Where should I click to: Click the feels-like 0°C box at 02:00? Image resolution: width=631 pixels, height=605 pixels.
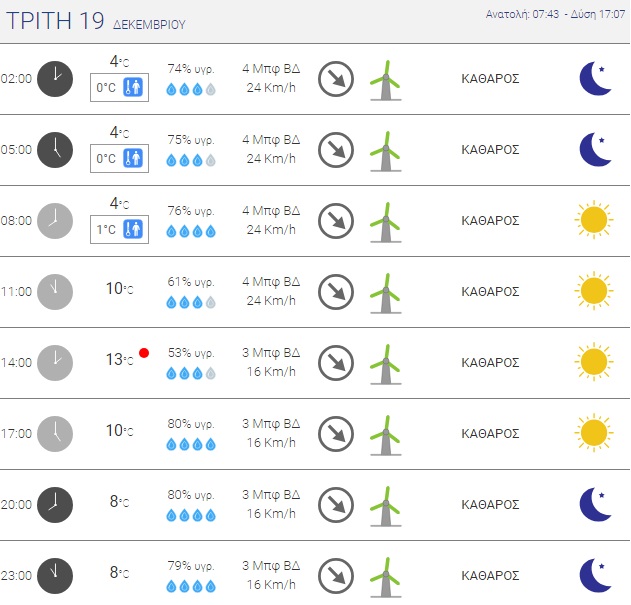(x=119, y=88)
